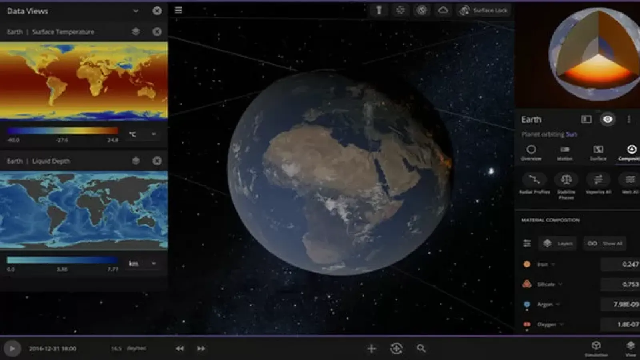This screenshot has width=640, height=360.
Task: Click the Liquid Depth world map
Action: (84, 210)
